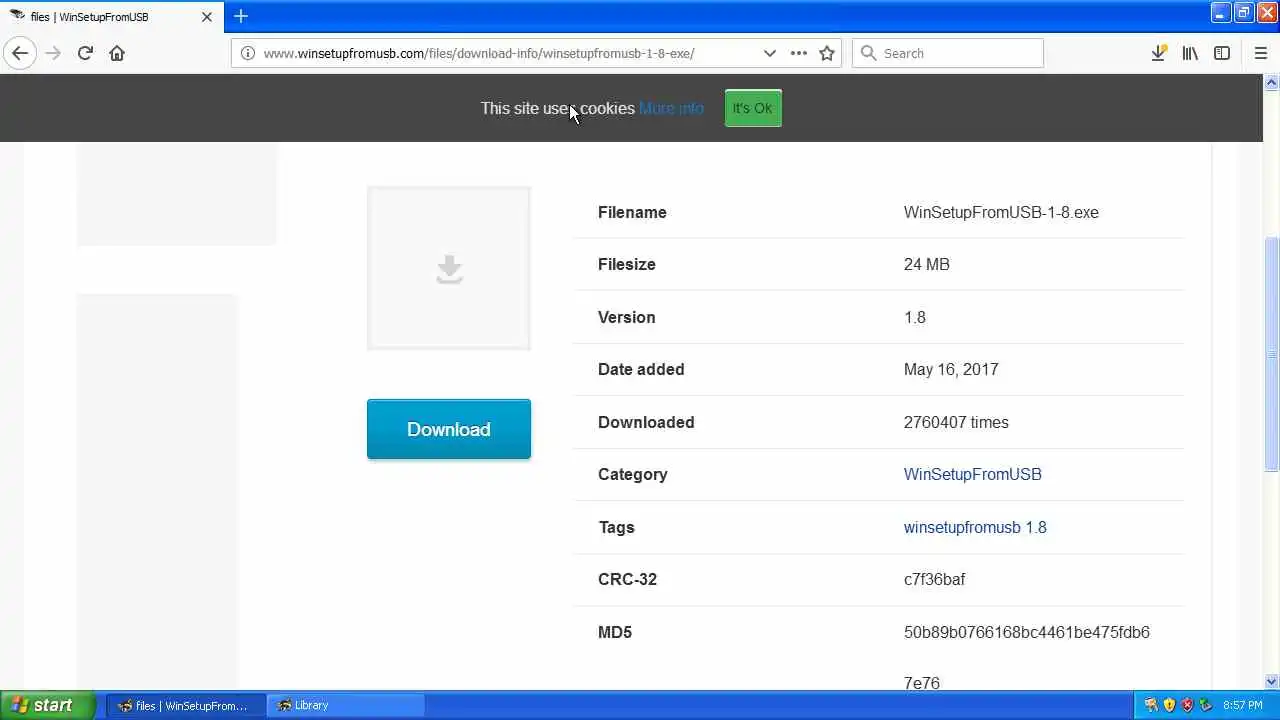Click the blue Download button
The width and height of the screenshot is (1280, 720).
(448, 429)
